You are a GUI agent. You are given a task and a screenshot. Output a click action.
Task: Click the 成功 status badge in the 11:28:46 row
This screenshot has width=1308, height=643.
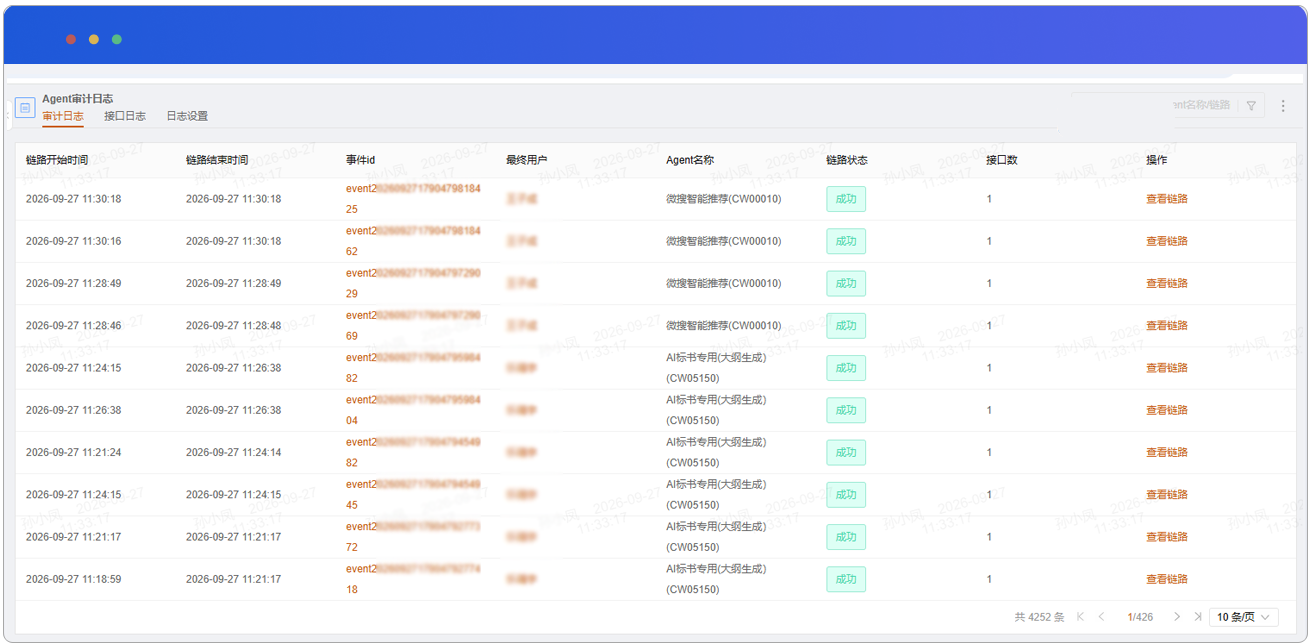(846, 326)
